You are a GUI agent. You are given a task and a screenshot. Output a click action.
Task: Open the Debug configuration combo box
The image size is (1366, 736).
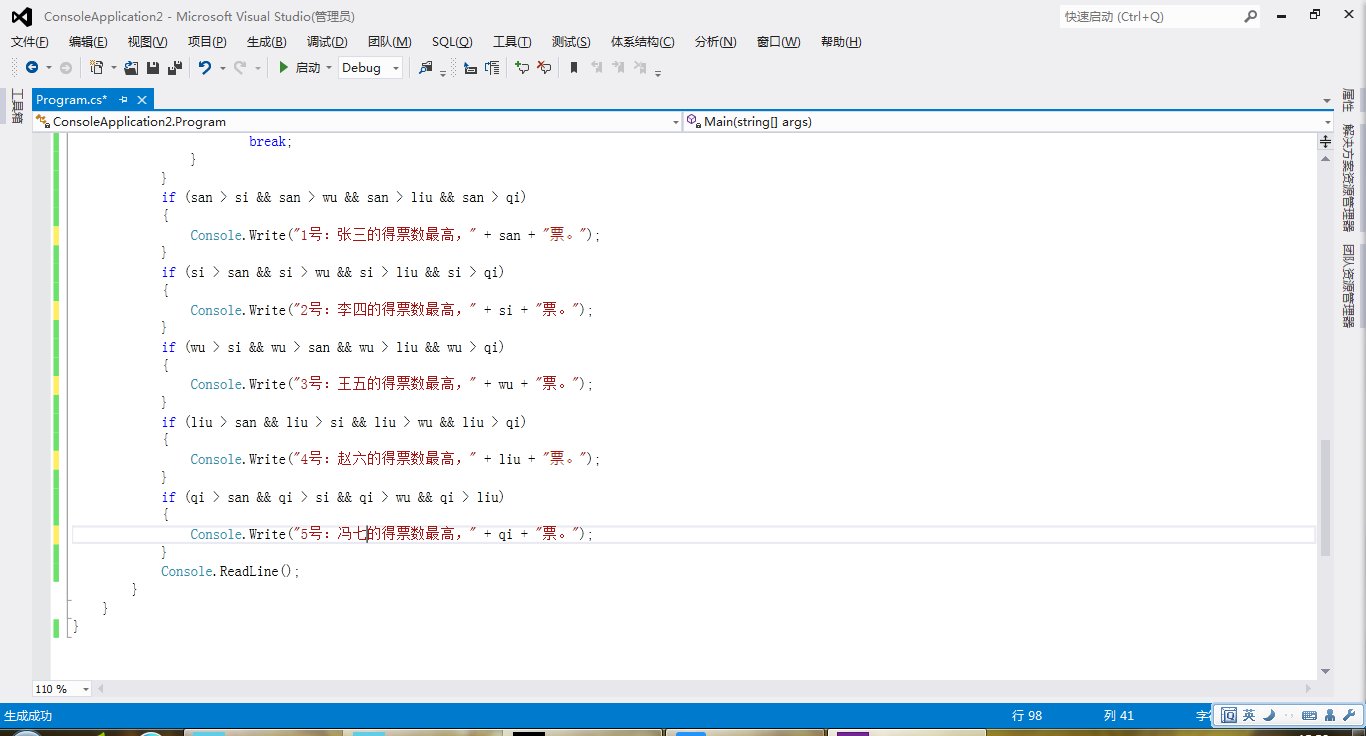371,68
